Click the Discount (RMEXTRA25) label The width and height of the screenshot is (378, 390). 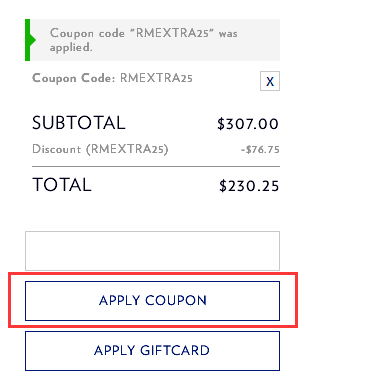click(100, 149)
